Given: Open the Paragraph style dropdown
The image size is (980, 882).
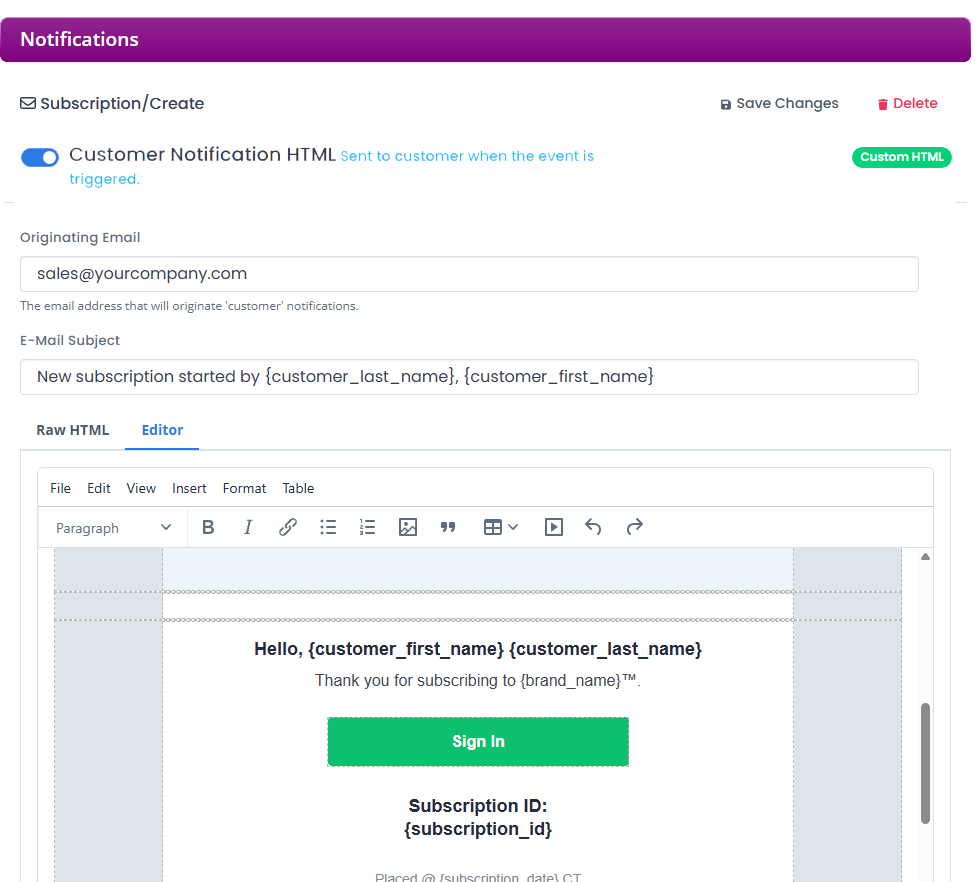Looking at the screenshot, I should [x=113, y=528].
